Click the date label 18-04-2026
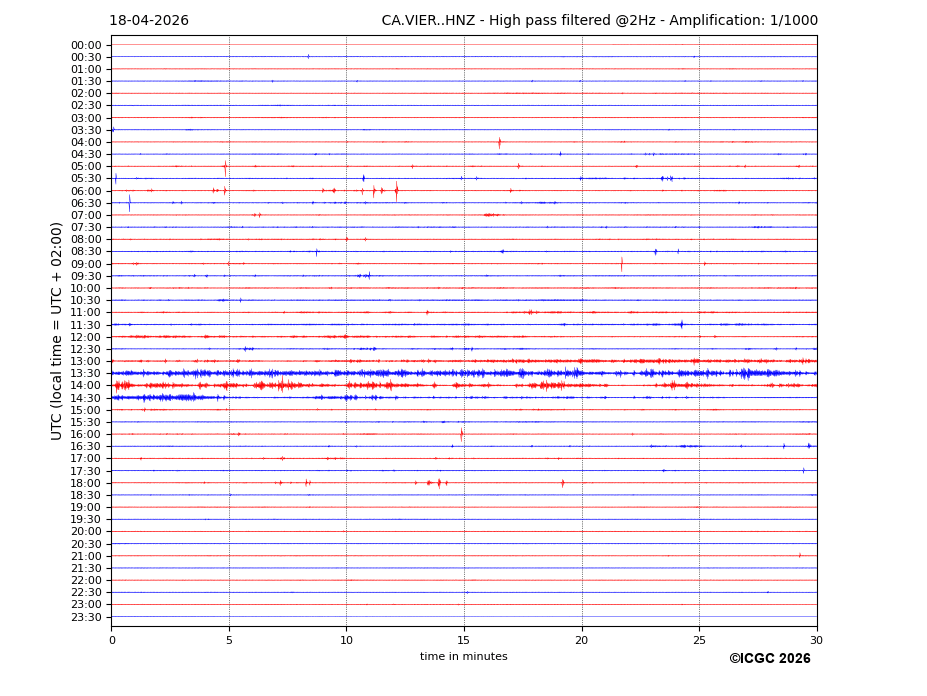927x696 pixels. [x=149, y=21]
